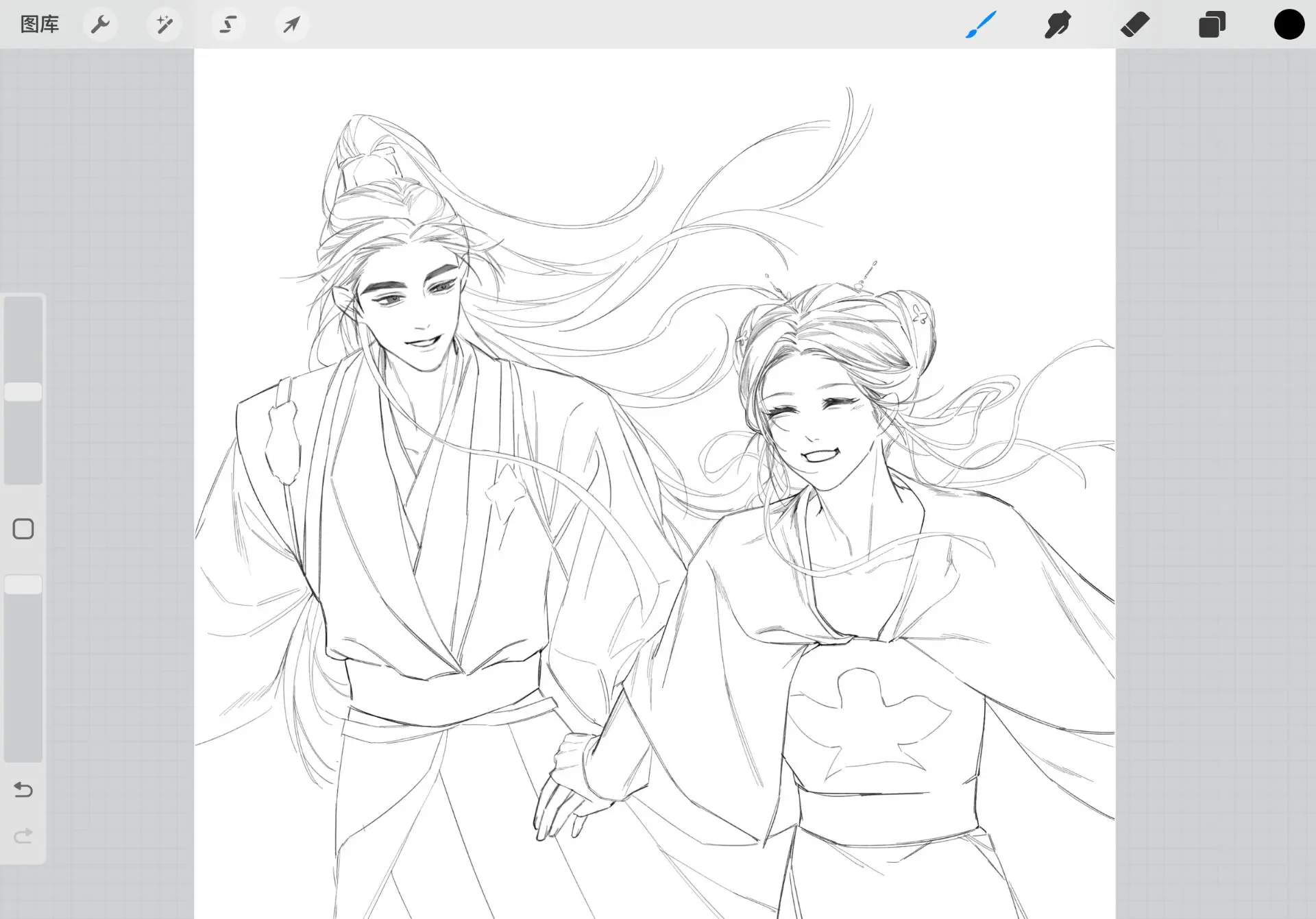Click the brush size slider handle
The width and height of the screenshot is (1316, 919).
[23, 392]
